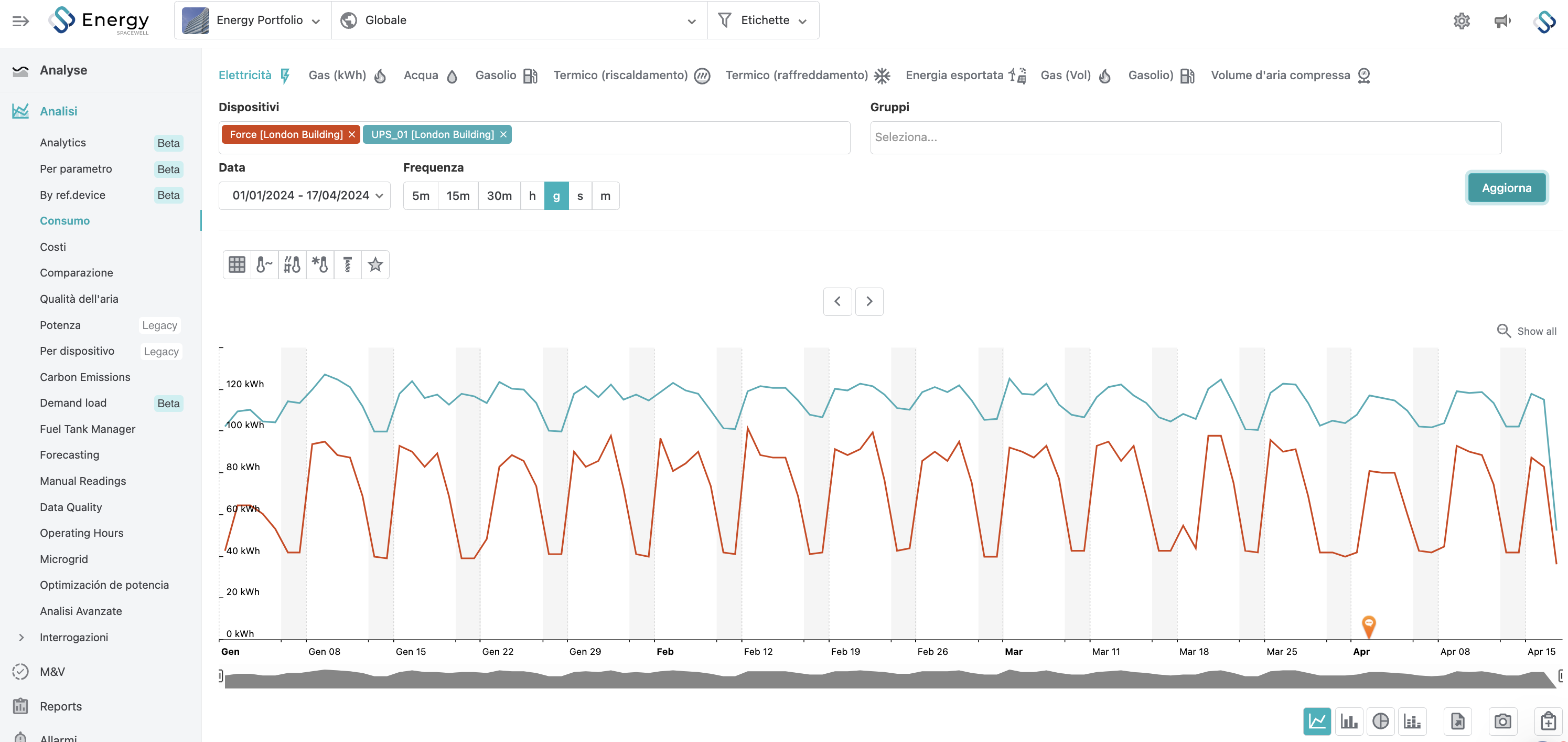Select hourly h frequency
This screenshot has width=1568, height=742.
pyautogui.click(x=532, y=196)
